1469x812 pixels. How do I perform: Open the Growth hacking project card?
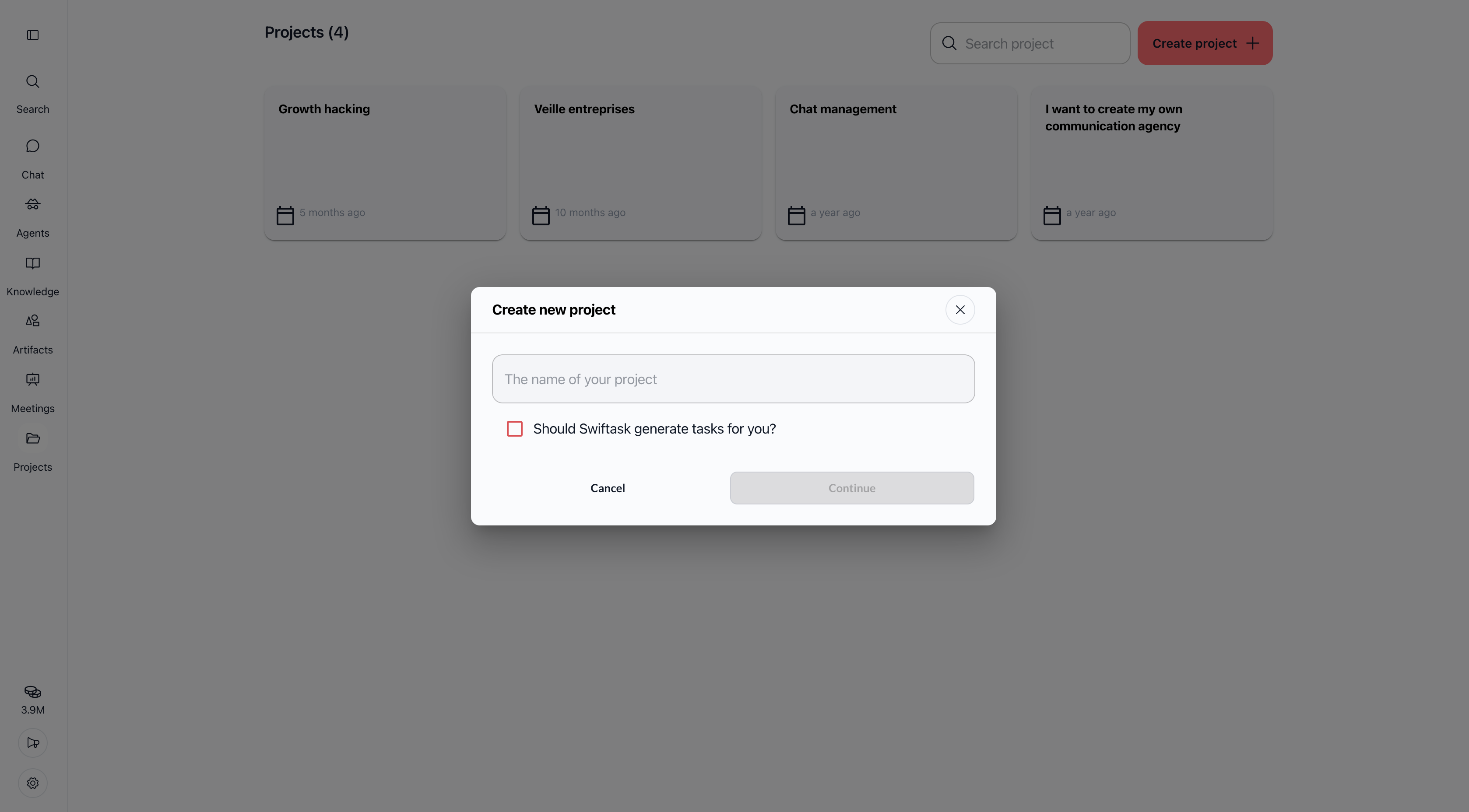point(385,164)
